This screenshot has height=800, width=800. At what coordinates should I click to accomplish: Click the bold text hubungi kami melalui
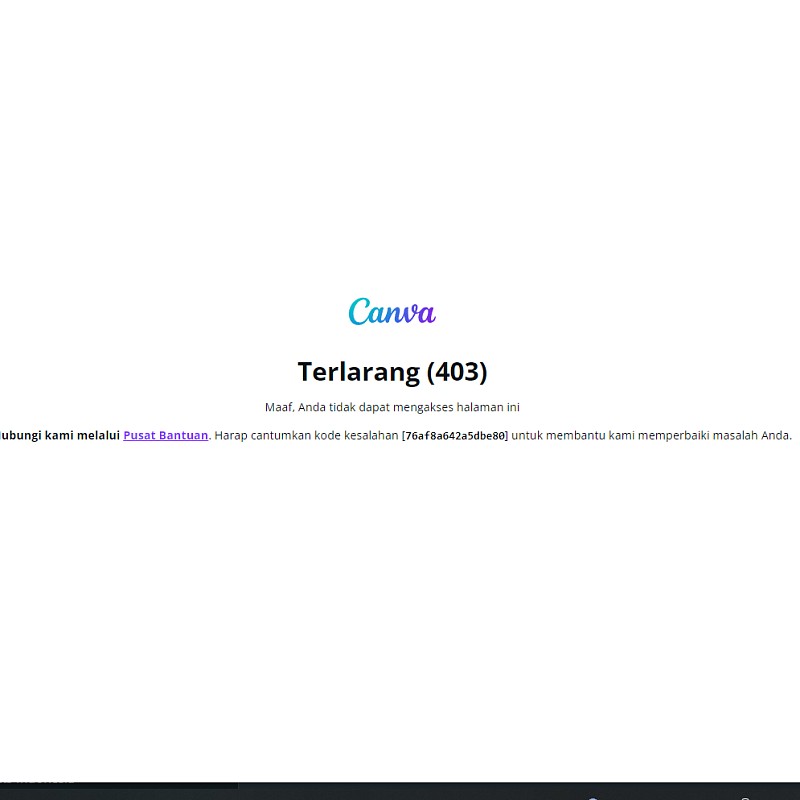click(60, 435)
